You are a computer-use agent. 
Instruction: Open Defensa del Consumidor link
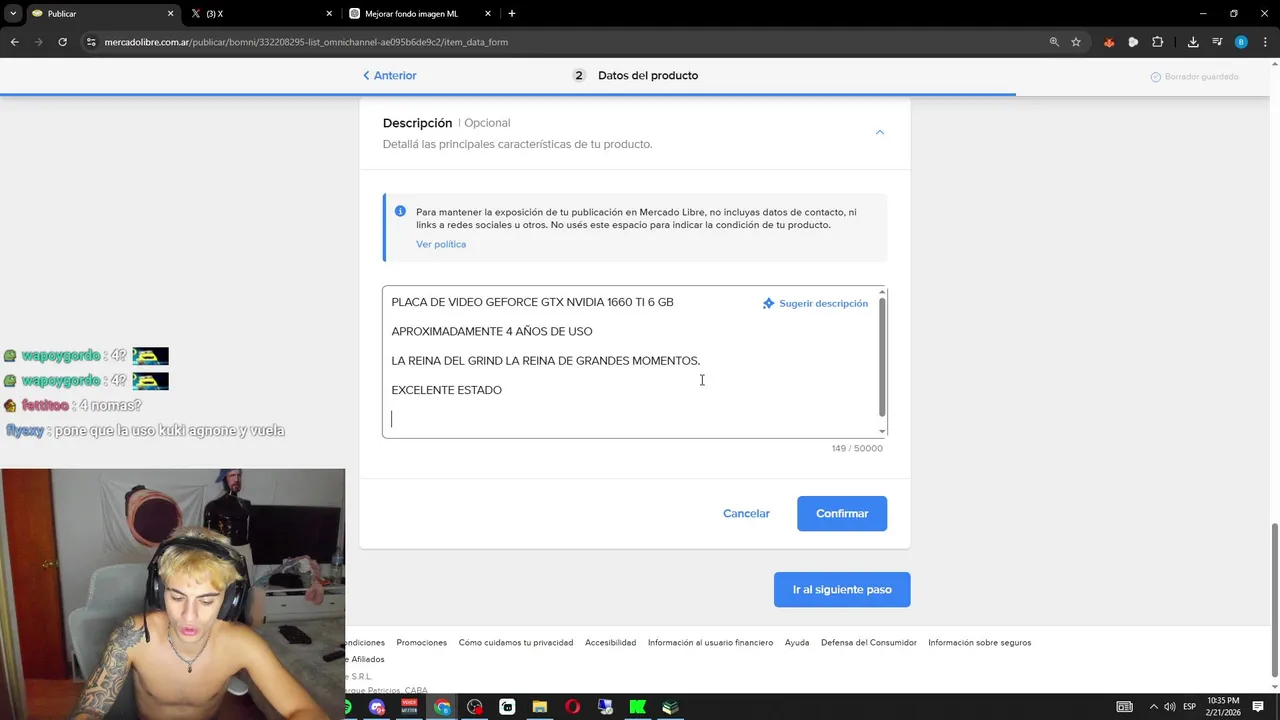point(869,642)
